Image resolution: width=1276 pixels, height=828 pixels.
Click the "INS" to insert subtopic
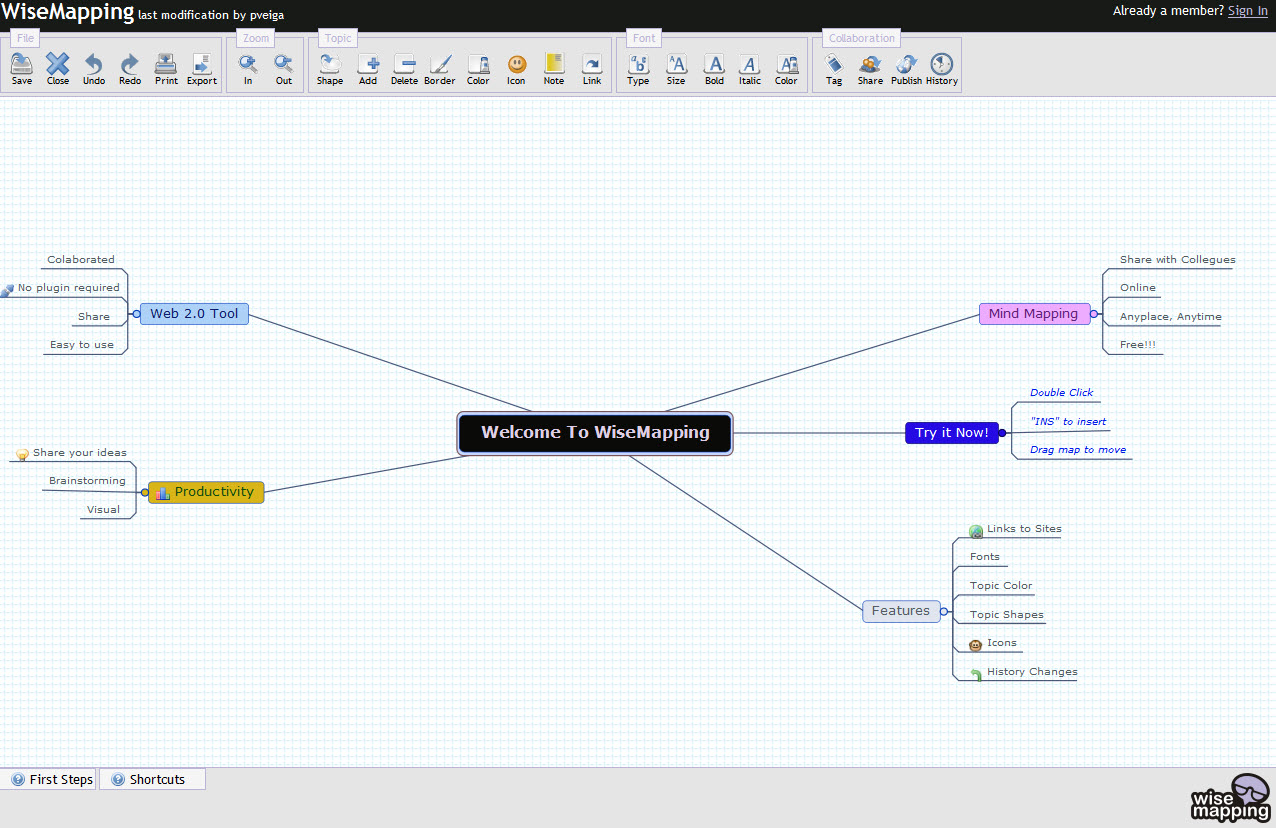click(1068, 421)
